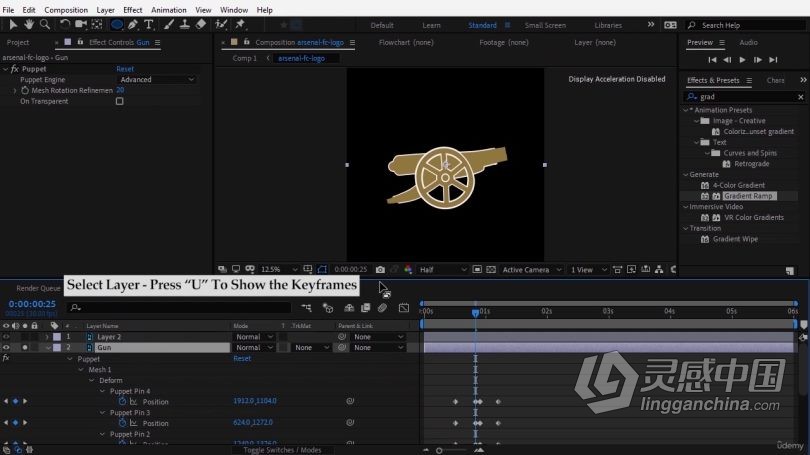
Task: Collapse the Puppet Pin 4 group
Action: [x=102, y=391]
